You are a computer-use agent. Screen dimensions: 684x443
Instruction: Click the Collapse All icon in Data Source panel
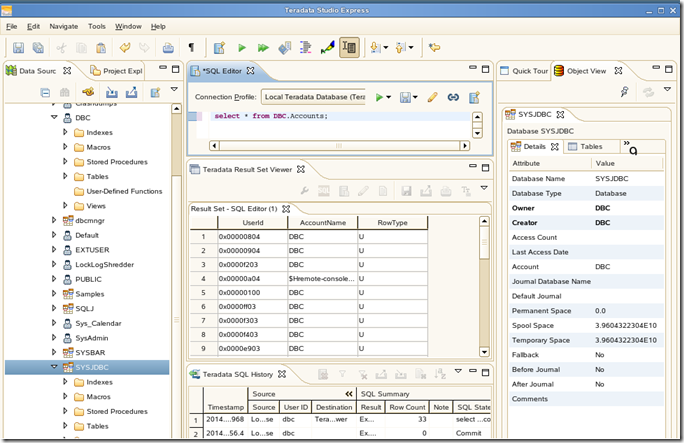point(46,92)
